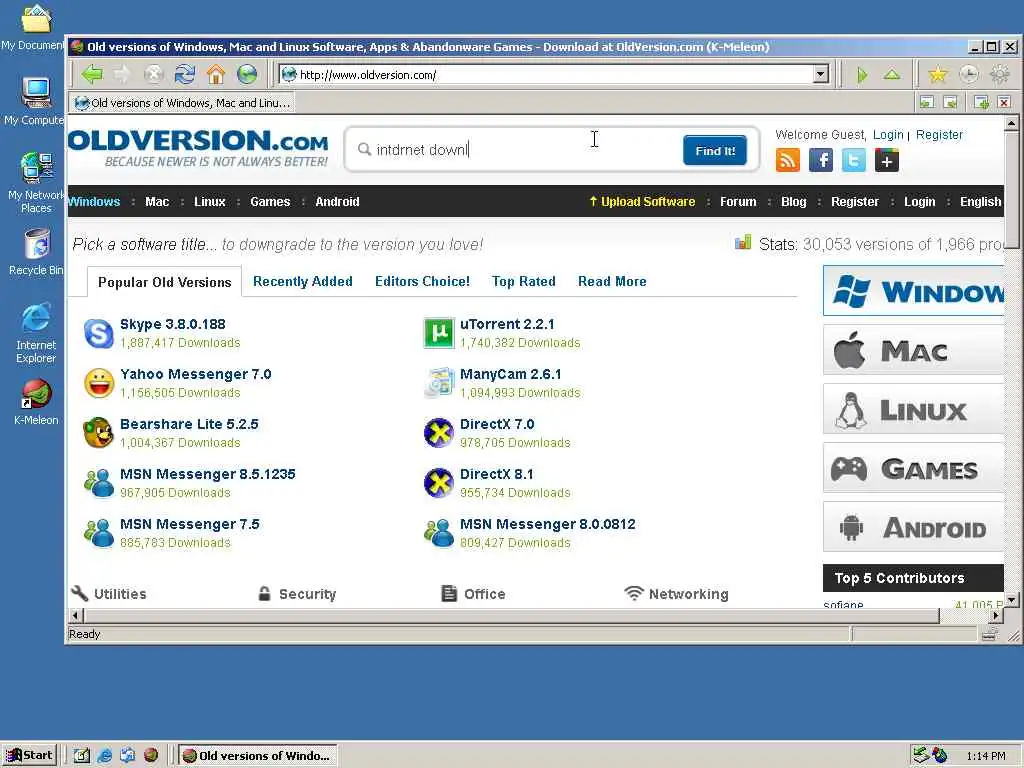Click the Skype icon in popular list
This screenshot has width=1024, height=768.
pos(99,333)
